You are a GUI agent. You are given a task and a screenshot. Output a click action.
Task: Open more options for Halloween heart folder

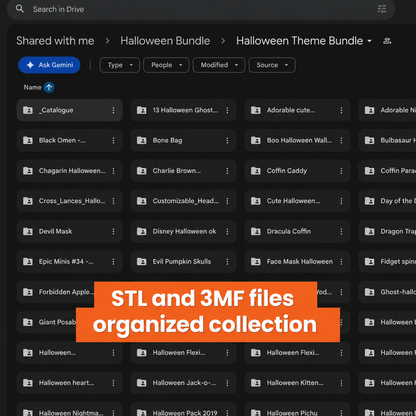pos(113,383)
